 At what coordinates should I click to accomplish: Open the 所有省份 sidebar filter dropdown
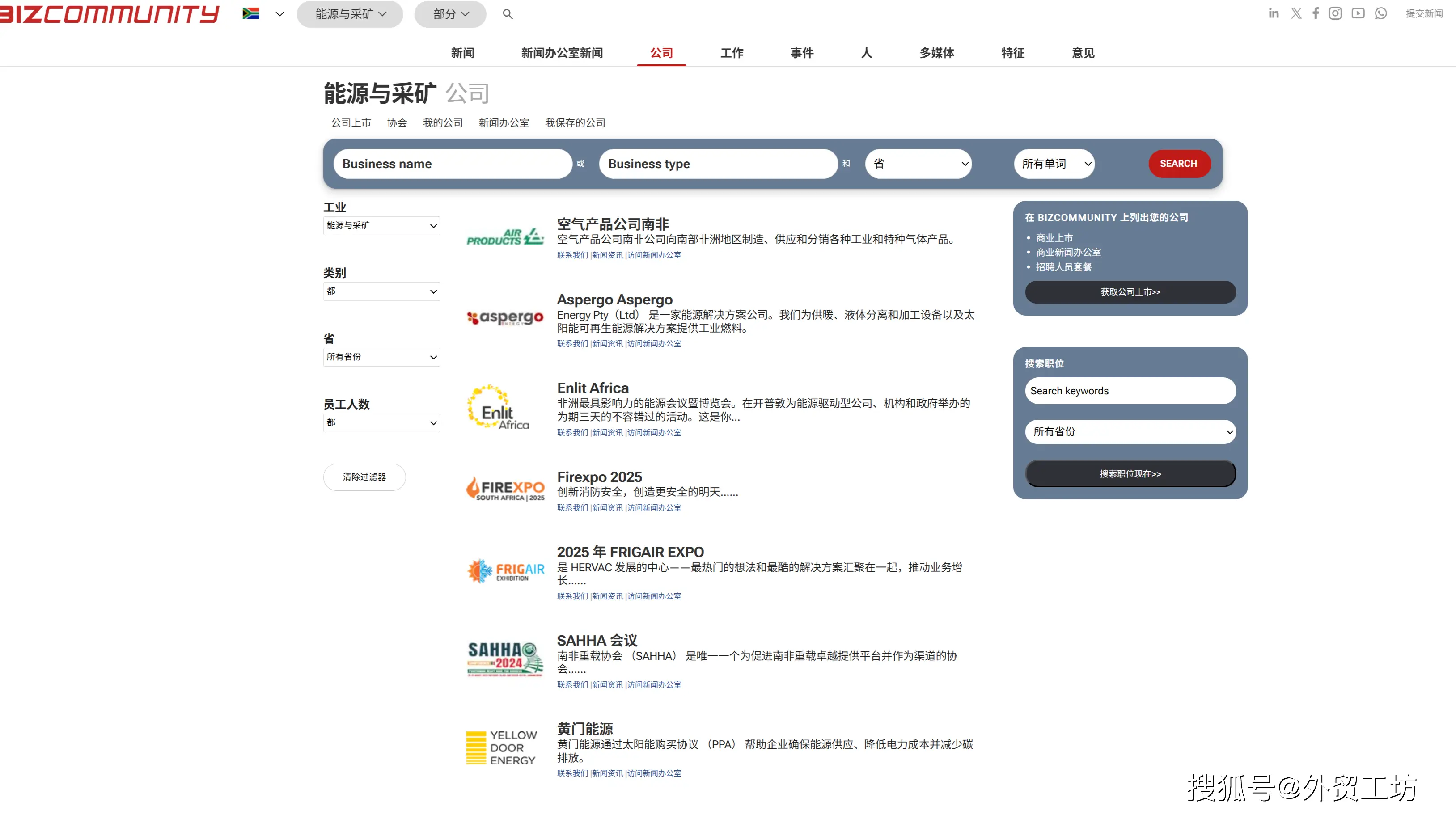pos(381,357)
